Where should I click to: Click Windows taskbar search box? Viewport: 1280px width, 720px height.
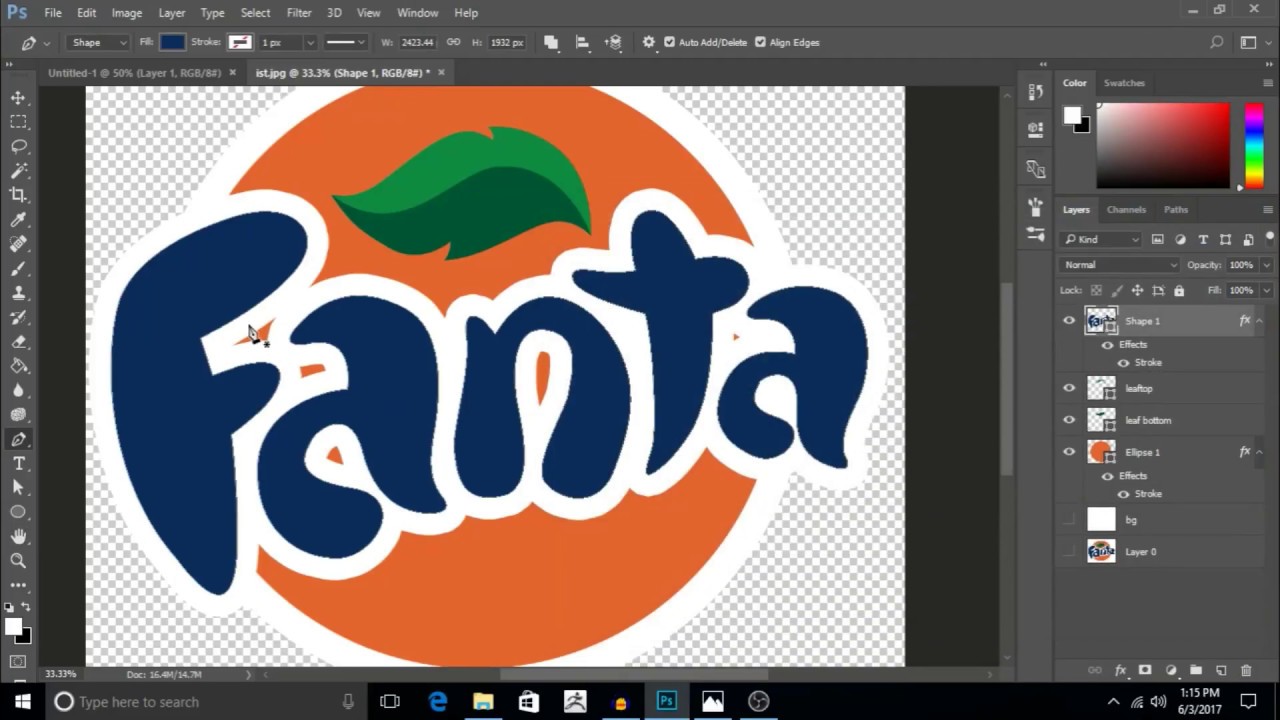(x=205, y=701)
